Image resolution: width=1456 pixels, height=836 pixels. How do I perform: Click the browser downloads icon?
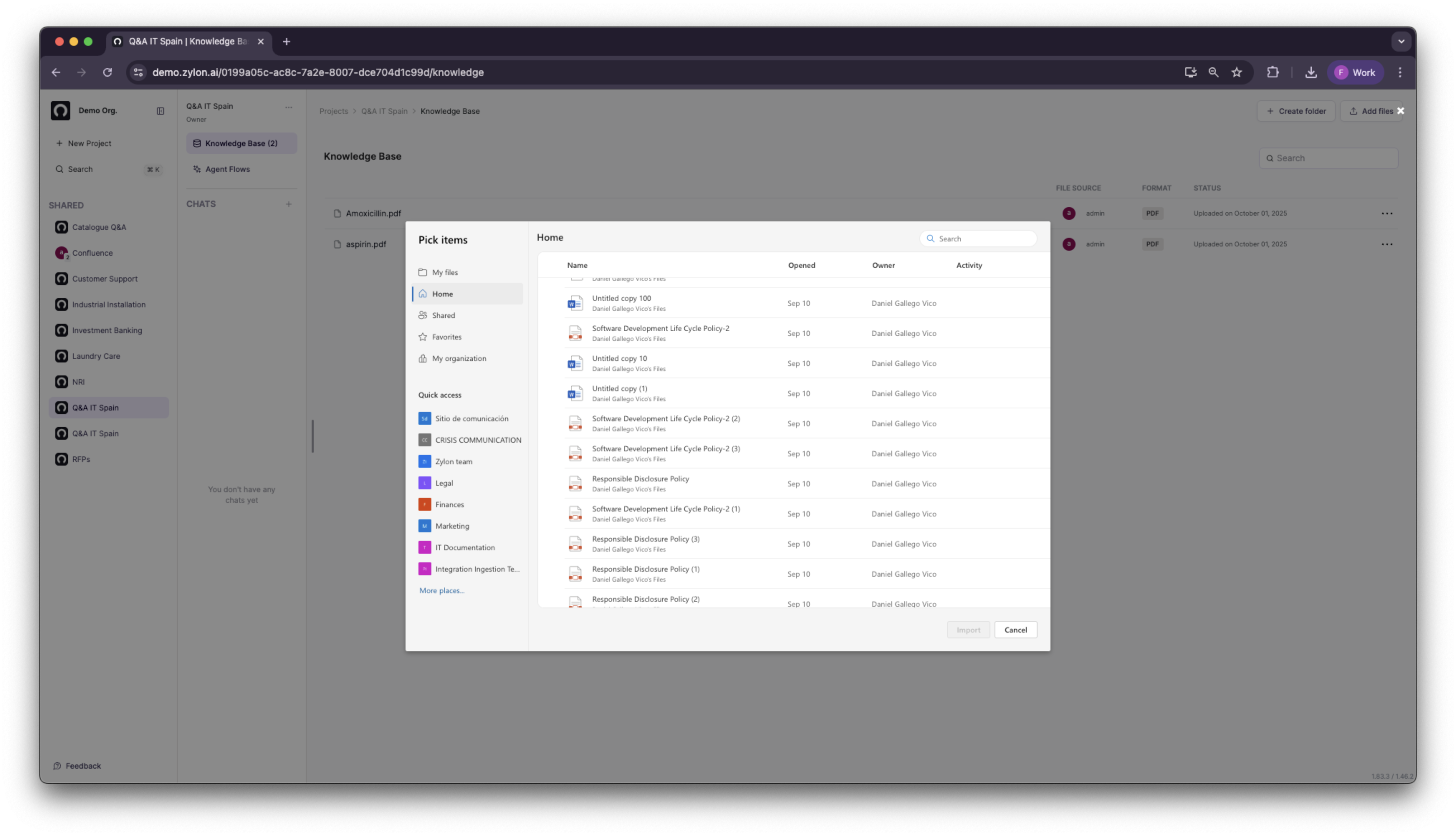pyautogui.click(x=1311, y=72)
